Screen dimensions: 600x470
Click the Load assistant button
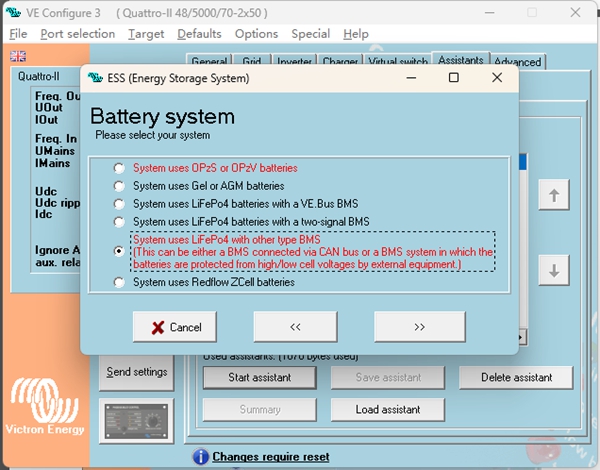tap(388, 410)
